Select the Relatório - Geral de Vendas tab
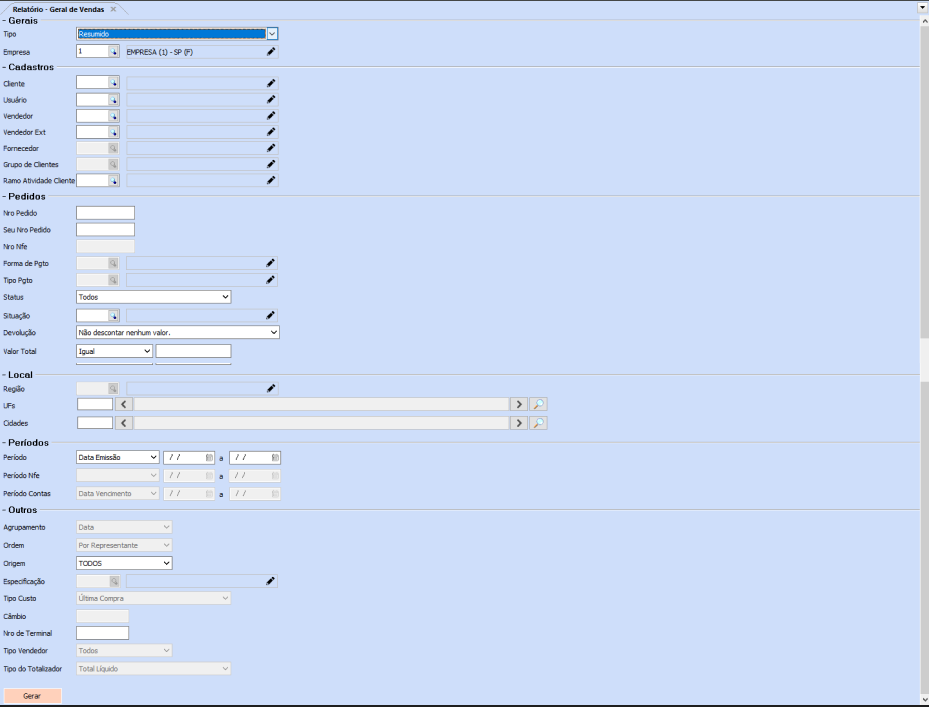The width and height of the screenshot is (929, 707). (x=58, y=9)
